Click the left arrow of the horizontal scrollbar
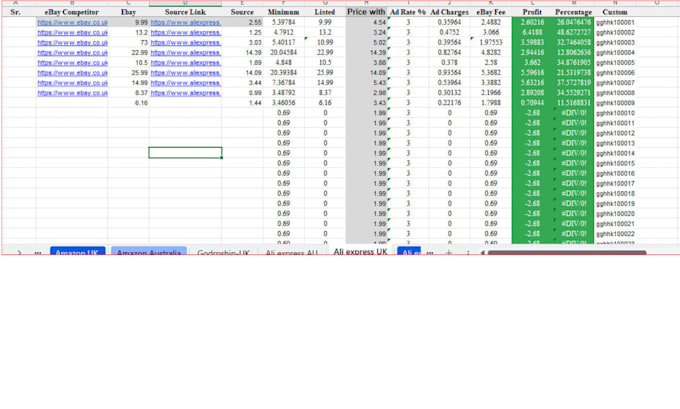Viewport: 680px width, 409px height. [x=482, y=252]
